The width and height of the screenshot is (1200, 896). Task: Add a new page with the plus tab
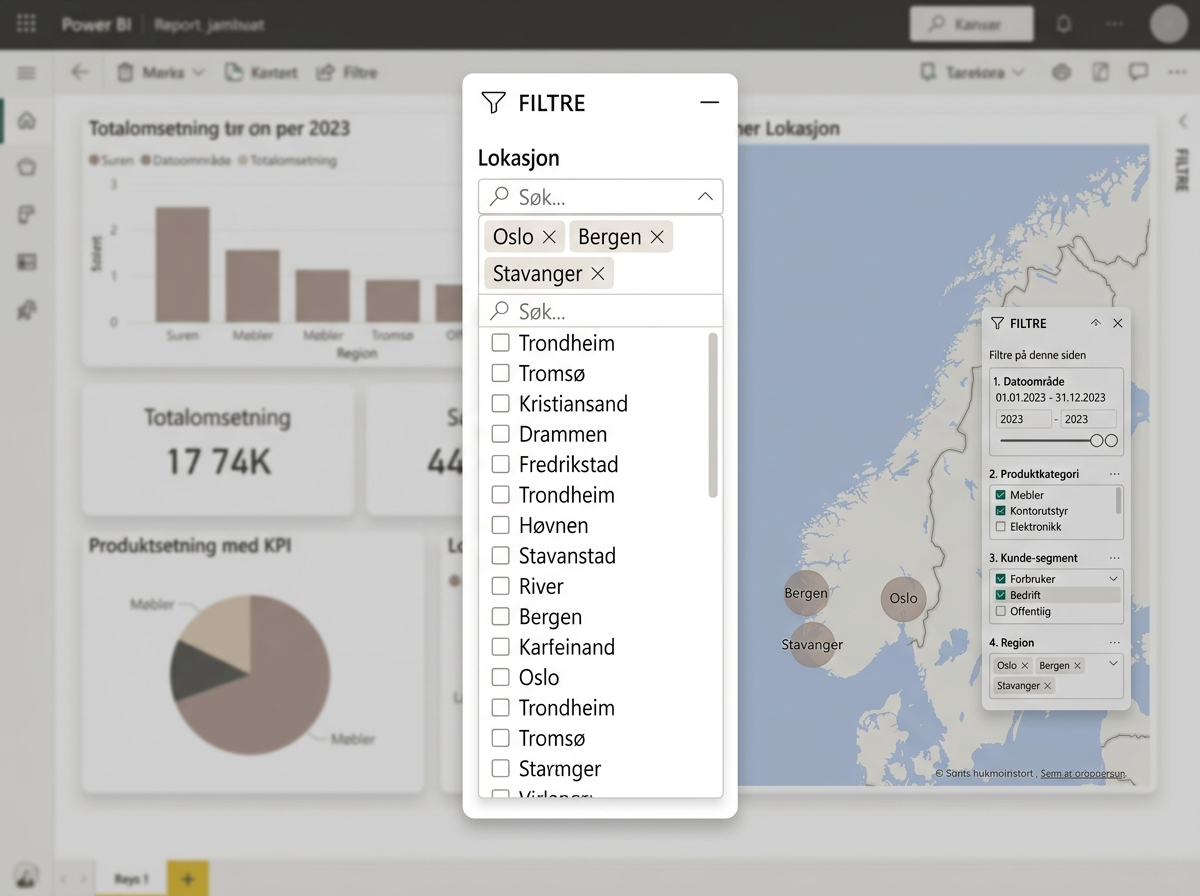188,879
